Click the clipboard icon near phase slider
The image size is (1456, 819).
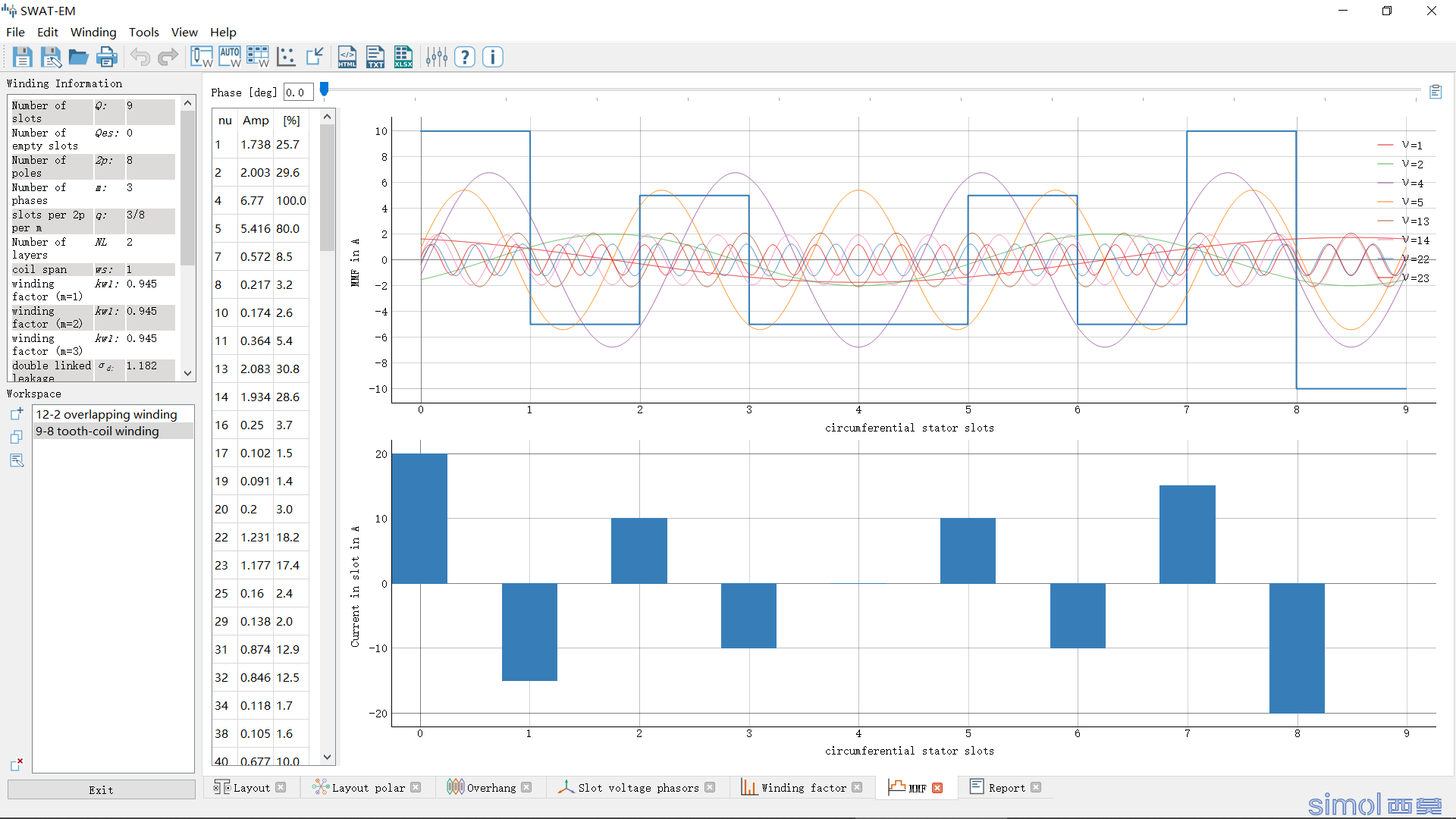pos(1436,92)
